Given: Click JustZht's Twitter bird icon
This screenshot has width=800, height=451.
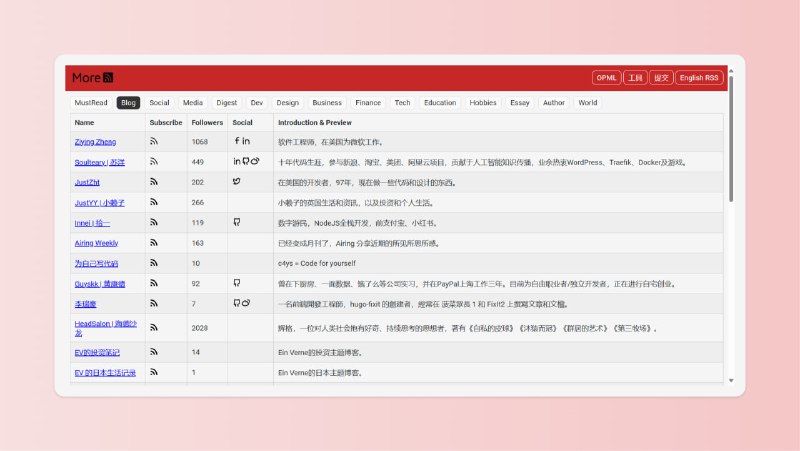Looking at the screenshot, I should coord(237,181).
